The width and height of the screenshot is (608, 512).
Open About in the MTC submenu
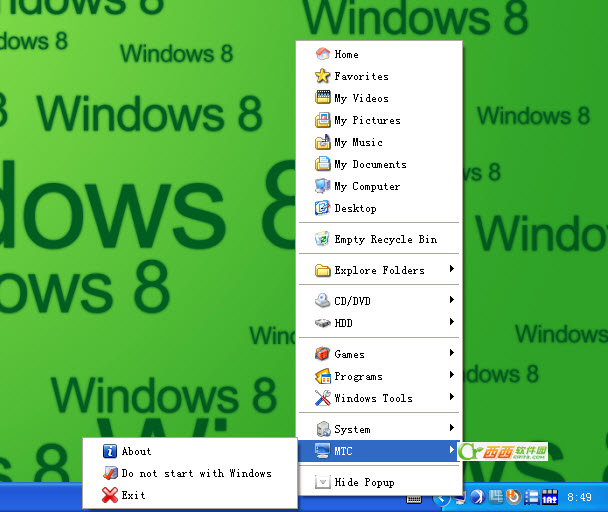click(x=190, y=451)
